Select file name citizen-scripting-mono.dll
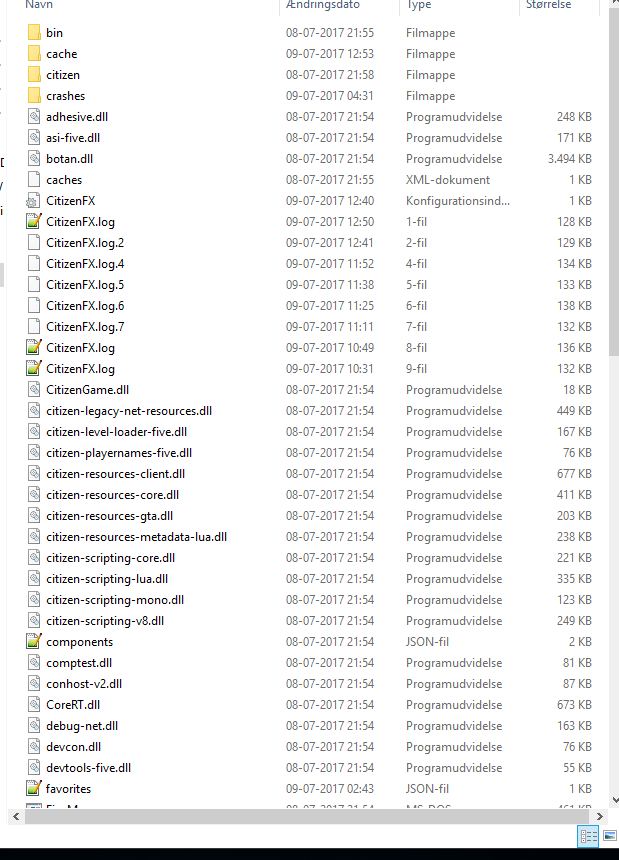This screenshot has width=619, height=860. [x=115, y=599]
